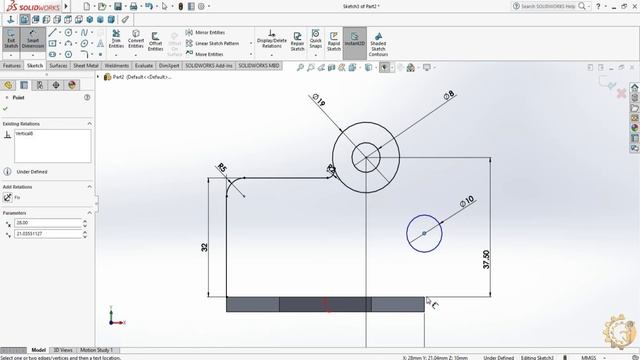Expand the SOLIDWORKS menu arrow
The height and width of the screenshot is (360, 640).
66,6
